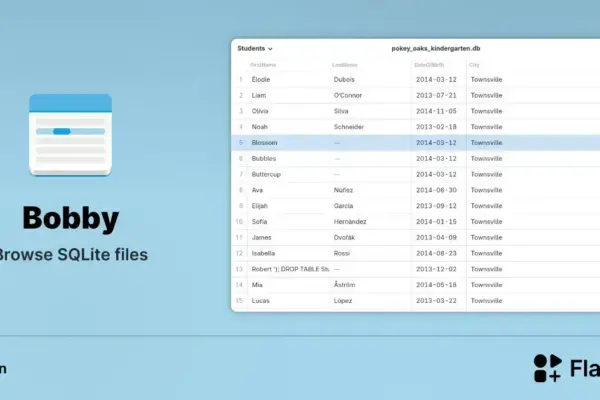This screenshot has height=400, width=600.
Task: Click the pokey_oaks_kindergarten.db window title
Action: tap(435, 49)
